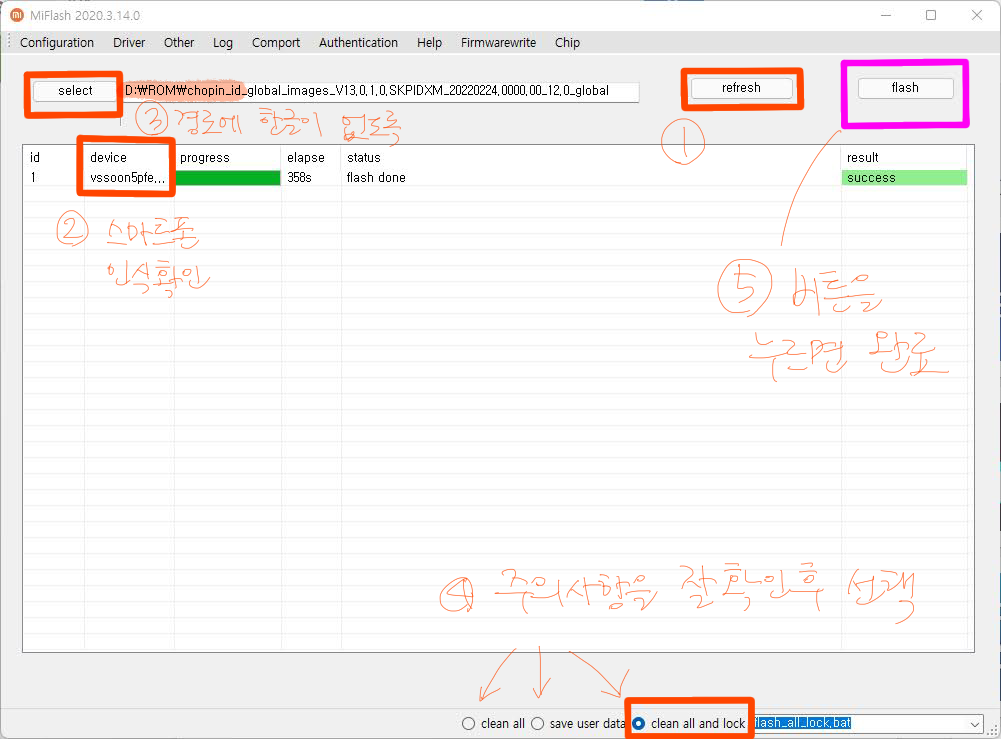Click the id cell showing 1
The width and height of the screenshot is (1001, 739).
click(x=33, y=177)
